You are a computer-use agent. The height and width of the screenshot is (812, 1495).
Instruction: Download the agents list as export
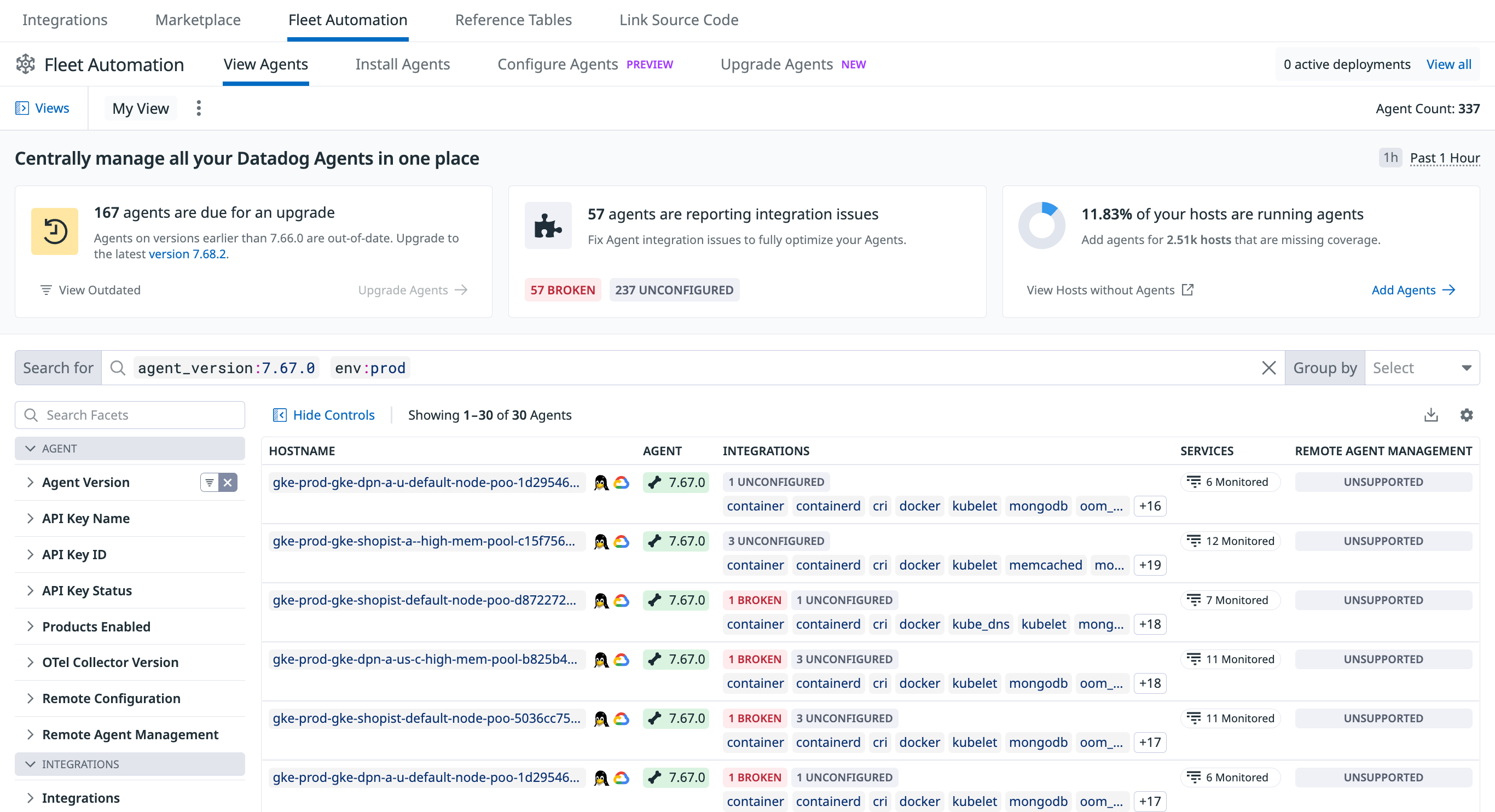[1431, 415]
